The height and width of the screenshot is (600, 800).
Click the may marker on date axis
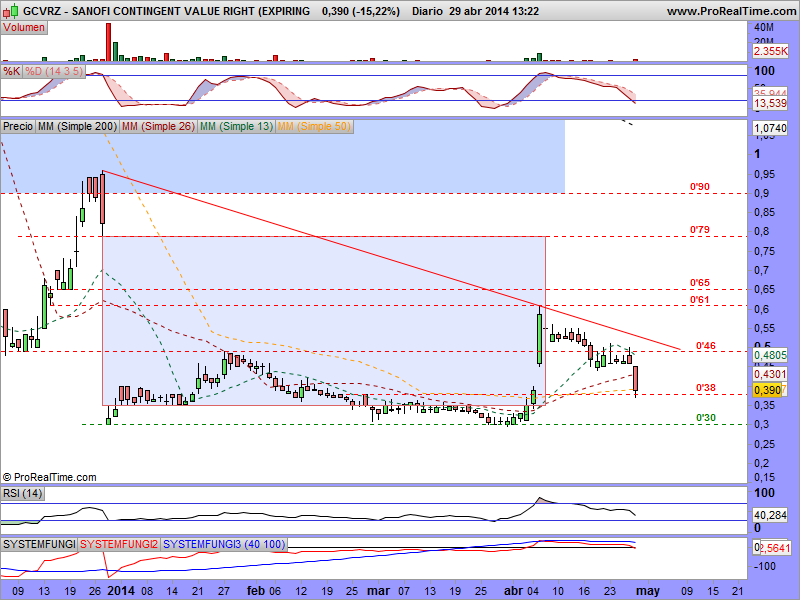pyautogui.click(x=648, y=591)
